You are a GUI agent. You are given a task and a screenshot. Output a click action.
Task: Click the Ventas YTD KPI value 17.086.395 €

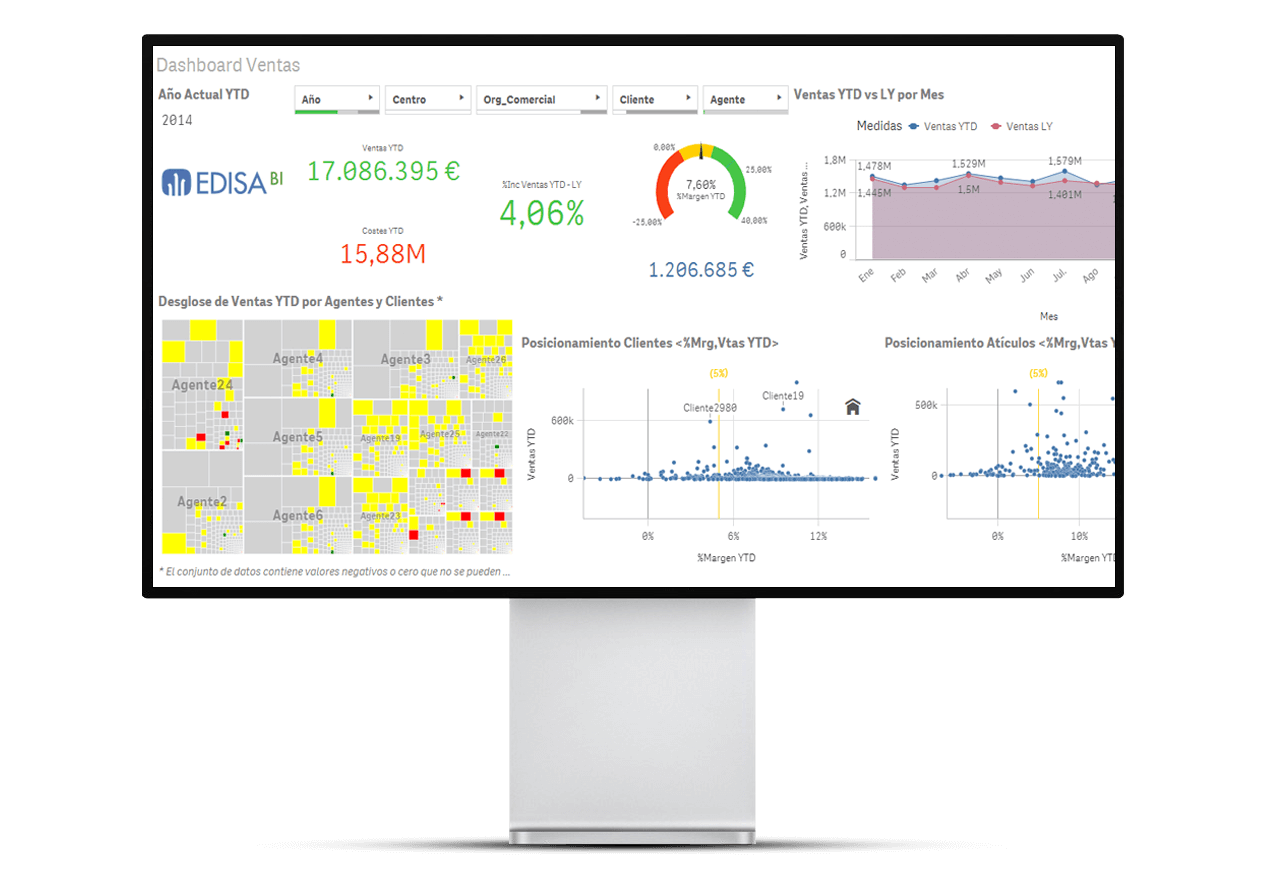[383, 171]
